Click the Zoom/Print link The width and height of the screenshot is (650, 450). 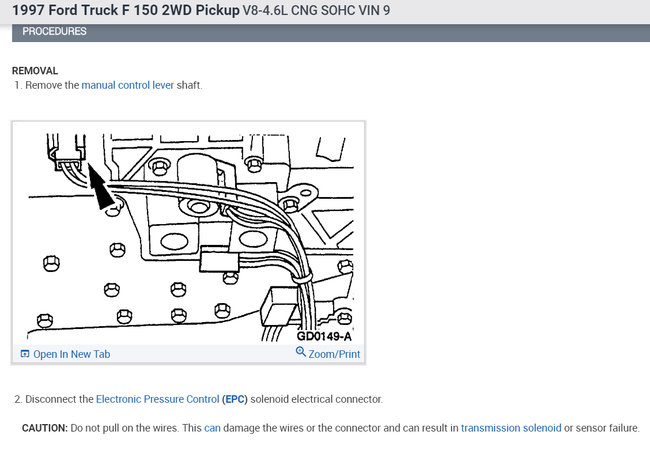[334, 354]
